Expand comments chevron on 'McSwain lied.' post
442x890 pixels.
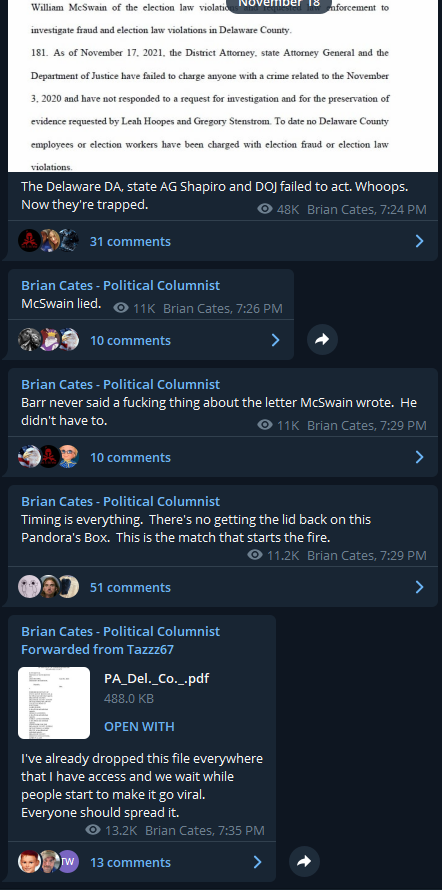(x=275, y=340)
